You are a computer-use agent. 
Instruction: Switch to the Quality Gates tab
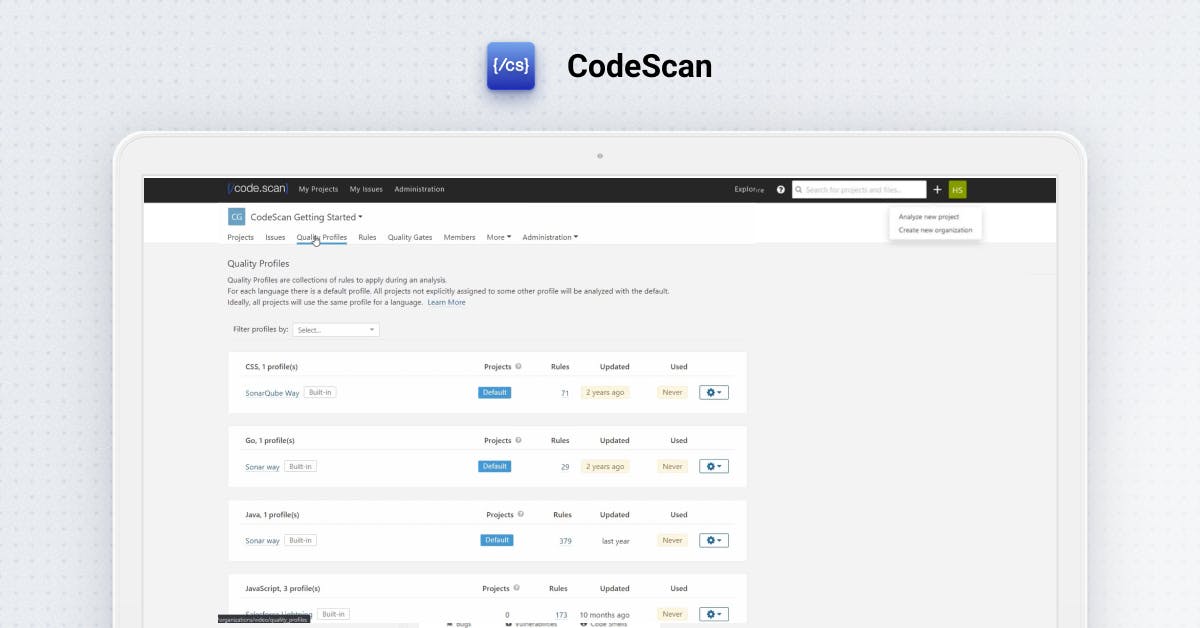(410, 237)
